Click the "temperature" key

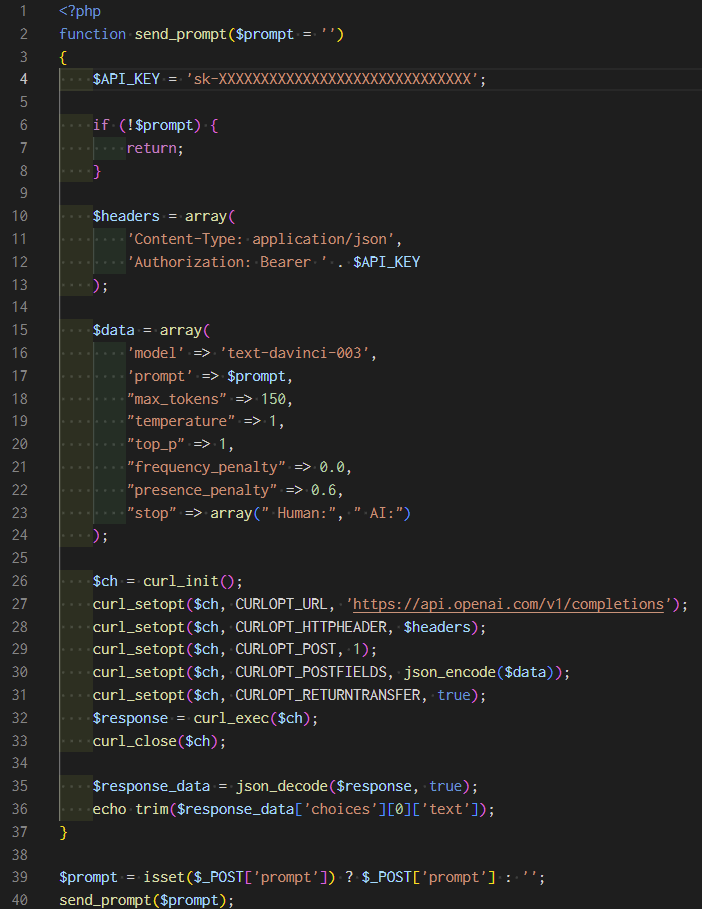[x=180, y=421]
